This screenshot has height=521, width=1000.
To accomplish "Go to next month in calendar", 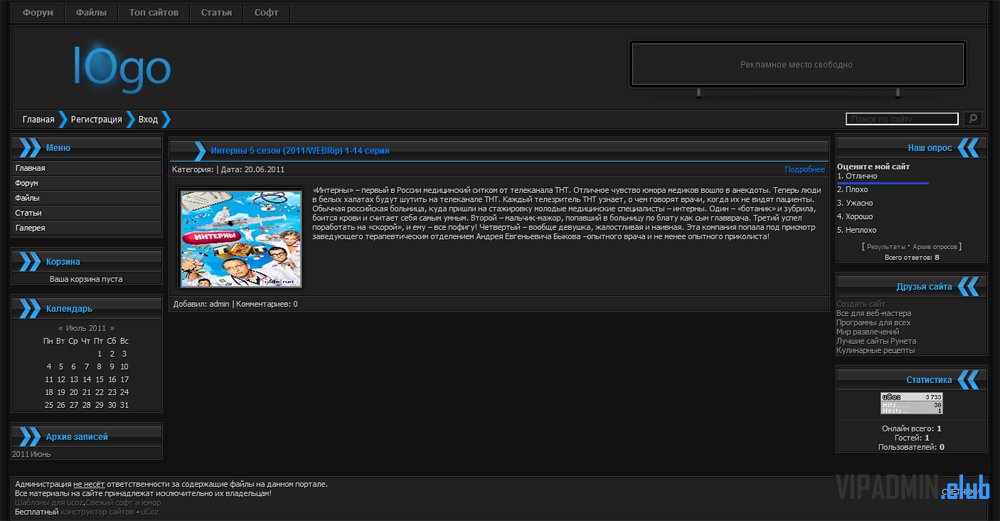I will tap(112, 328).
